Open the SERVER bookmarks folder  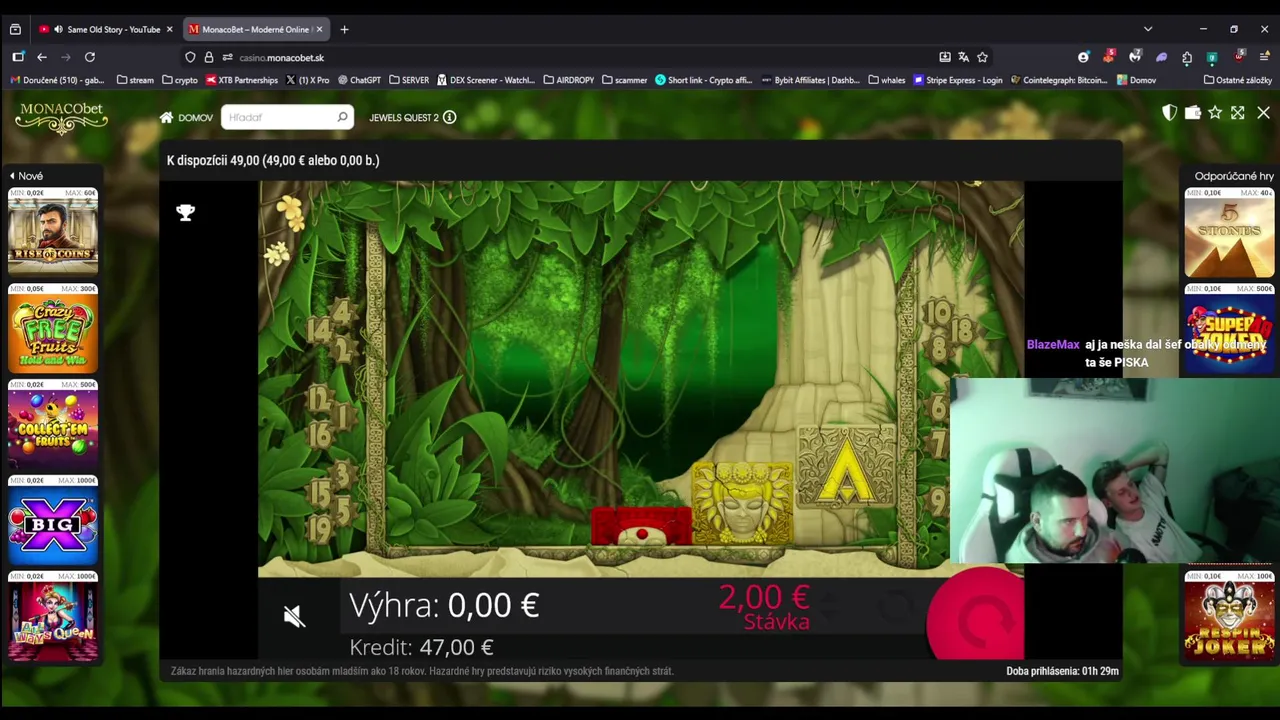pyautogui.click(x=409, y=80)
